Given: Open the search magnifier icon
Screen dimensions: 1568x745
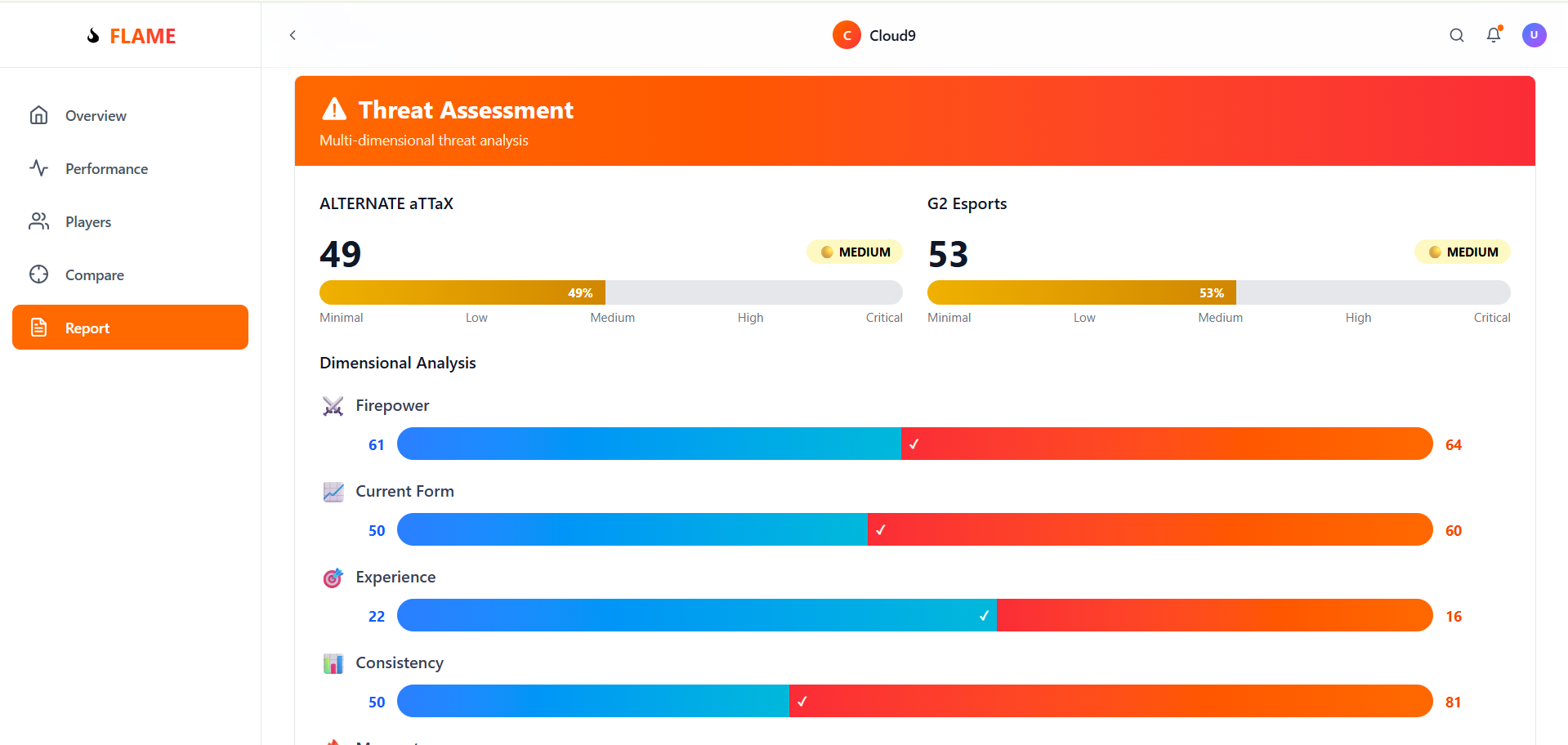Looking at the screenshot, I should [x=1456, y=35].
